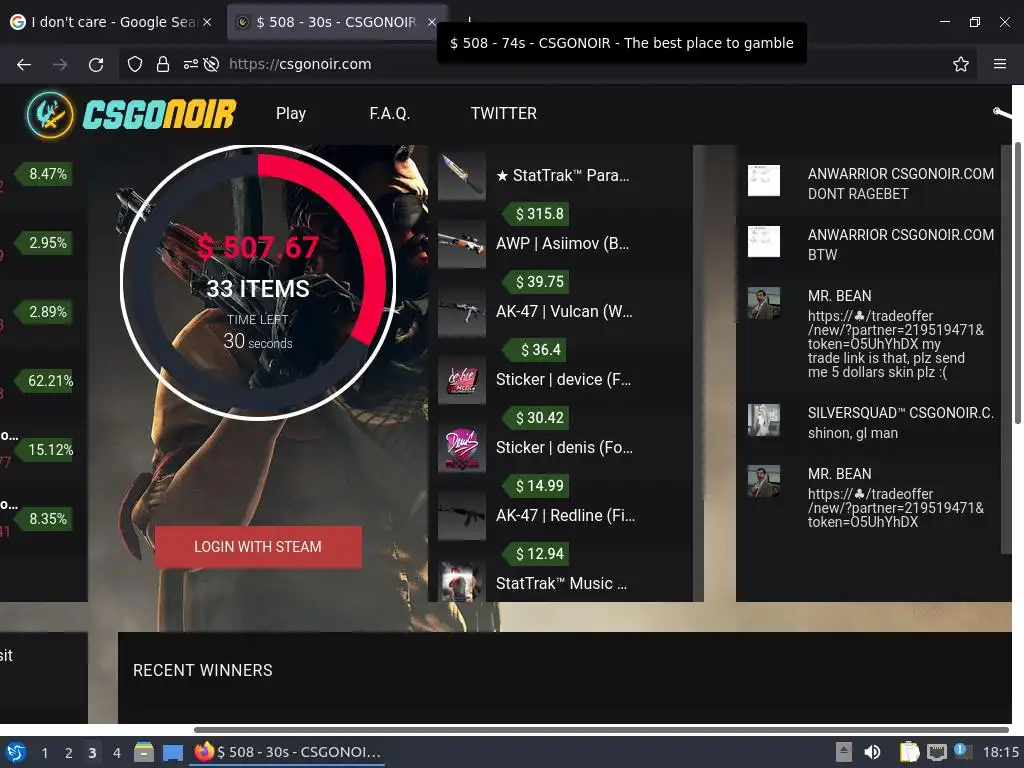Open the file manager taskbar icon

[x=144, y=752]
